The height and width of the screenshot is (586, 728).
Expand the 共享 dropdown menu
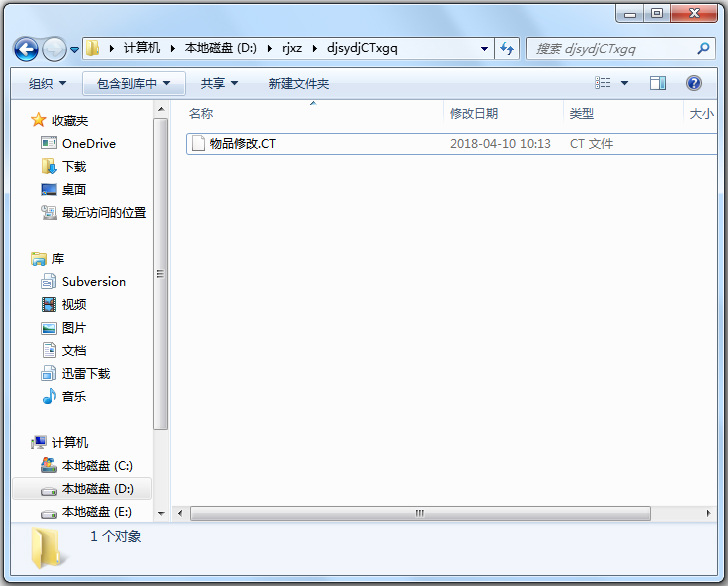click(219, 84)
